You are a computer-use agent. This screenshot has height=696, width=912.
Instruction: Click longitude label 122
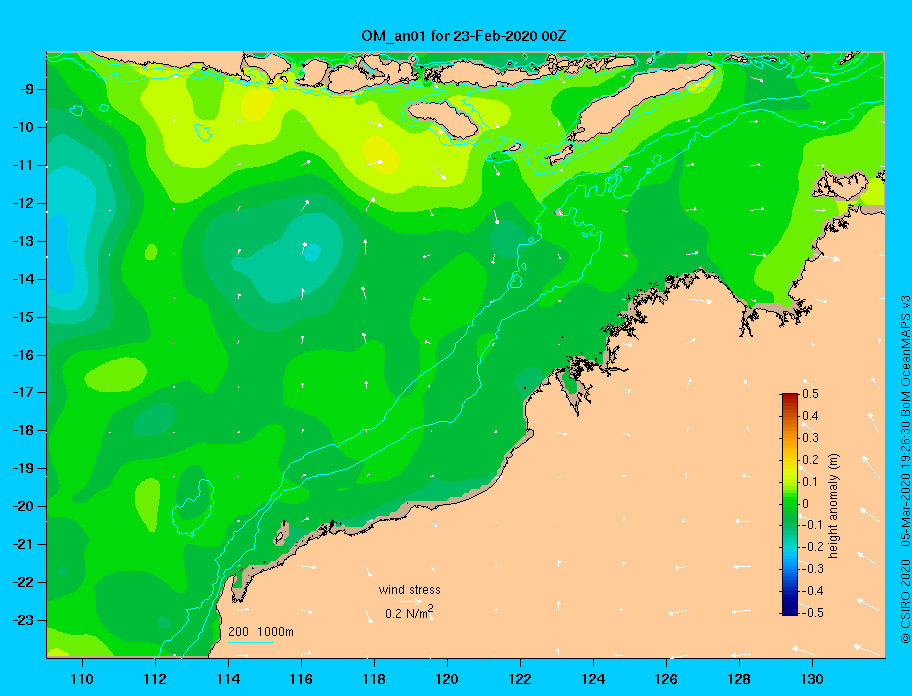(x=520, y=679)
